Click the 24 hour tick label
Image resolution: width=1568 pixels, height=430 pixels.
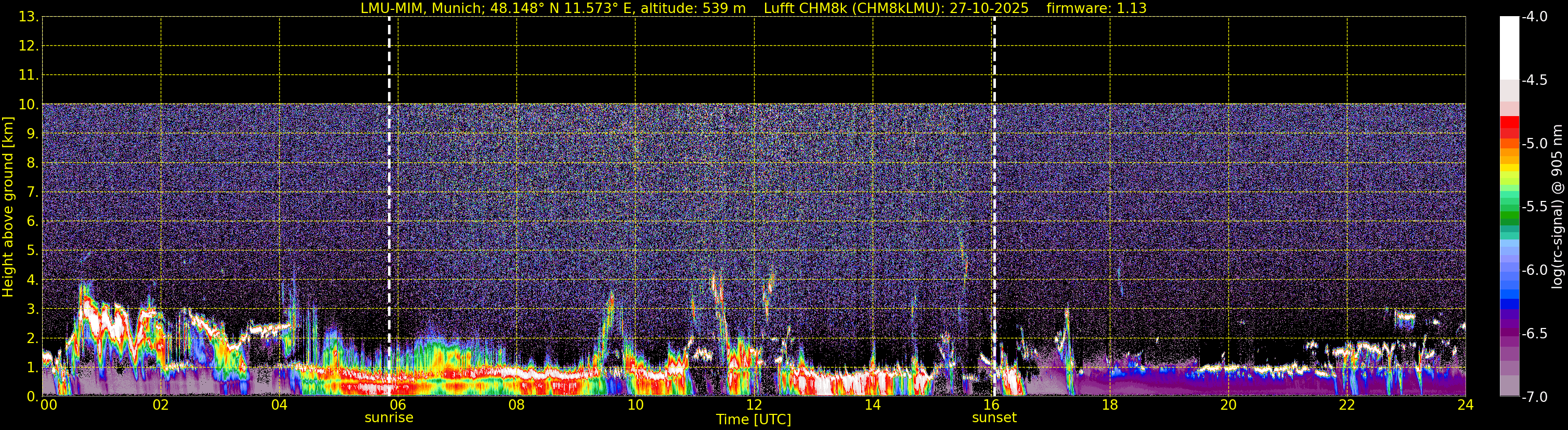click(x=1465, y=406)
